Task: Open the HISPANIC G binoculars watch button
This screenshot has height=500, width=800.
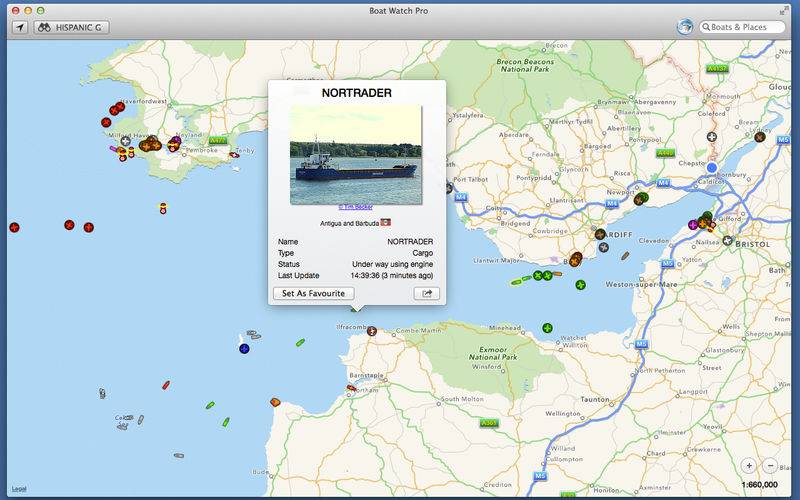Action: click(x=71, y=27)
